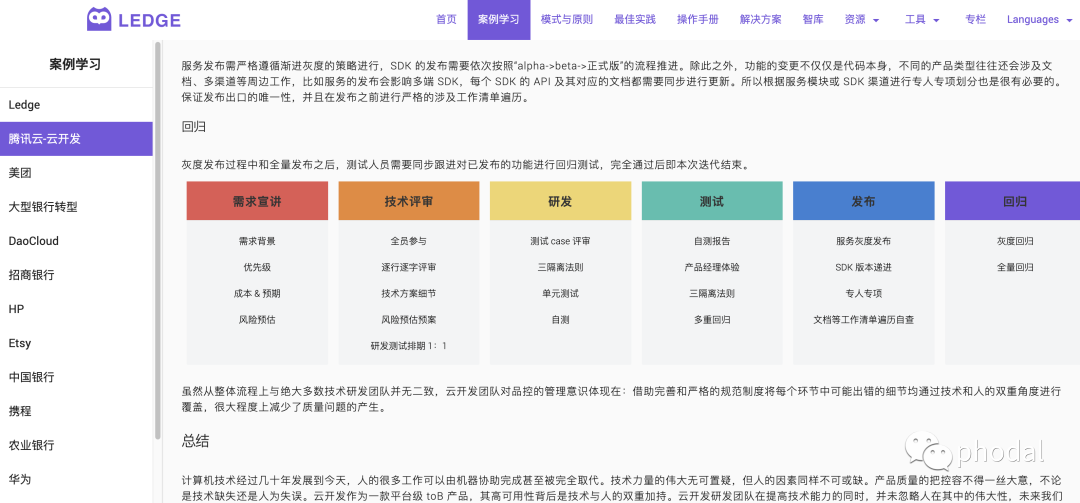This screenshot has height=503, width=1080.
Task: Open the 中国银行 case study
Action: point(76,377)
